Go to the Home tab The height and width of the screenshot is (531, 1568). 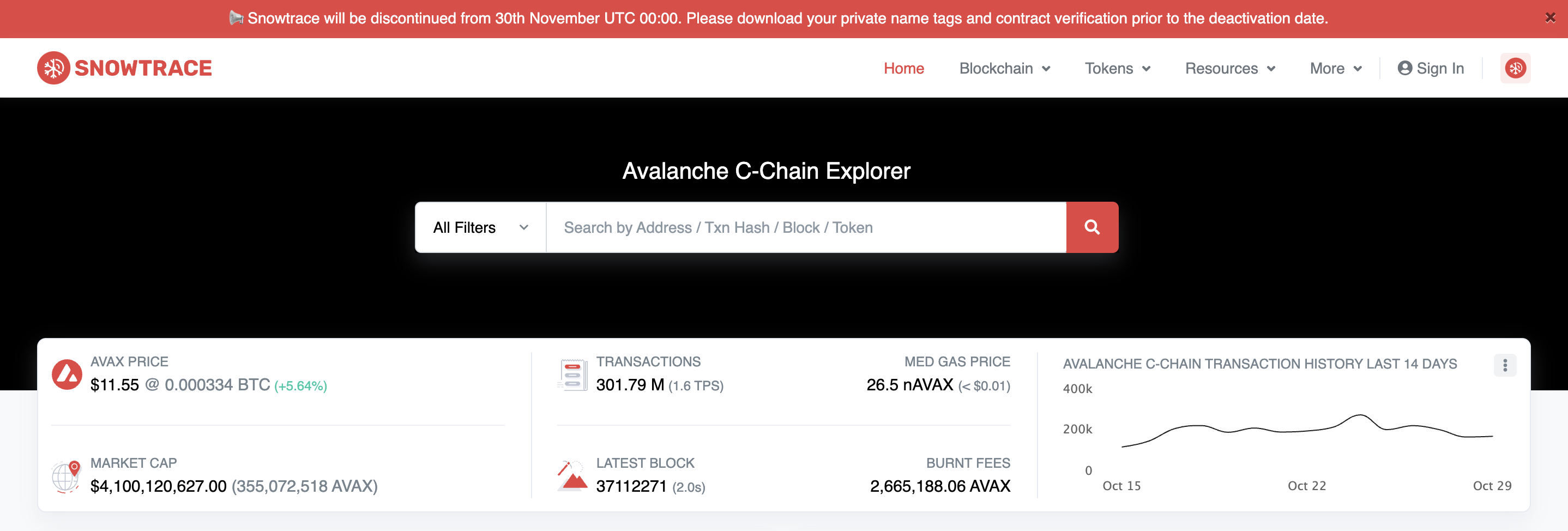click(x=903, y=68)
